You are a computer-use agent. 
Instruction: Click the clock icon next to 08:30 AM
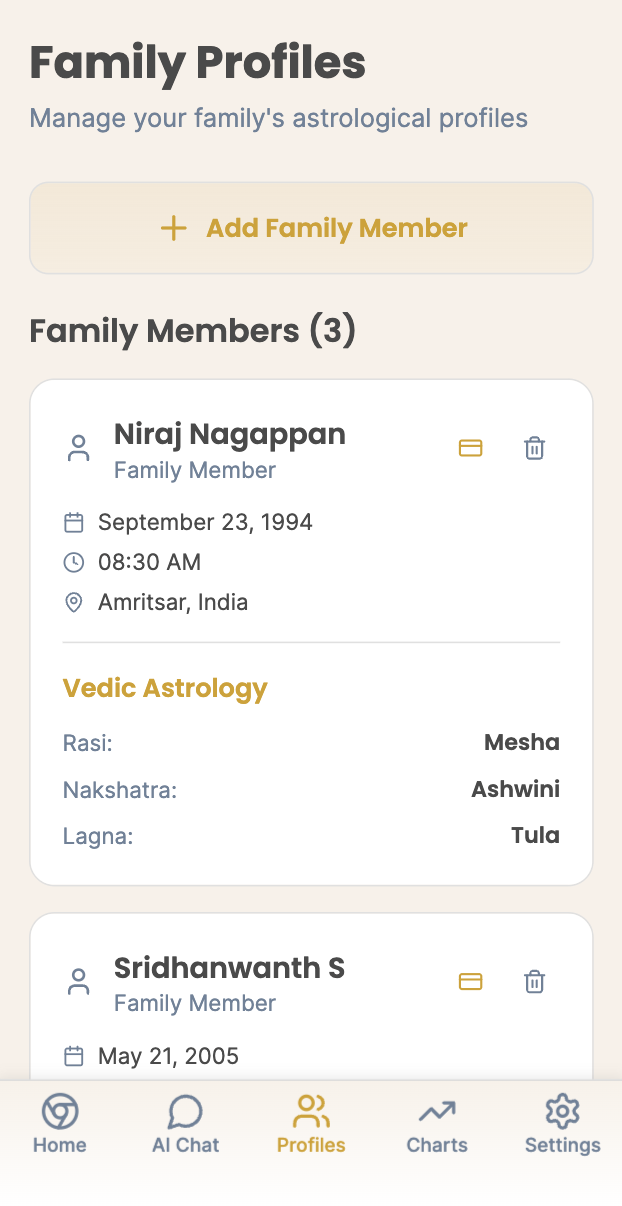pyautogui.click(x=73, y=562)
